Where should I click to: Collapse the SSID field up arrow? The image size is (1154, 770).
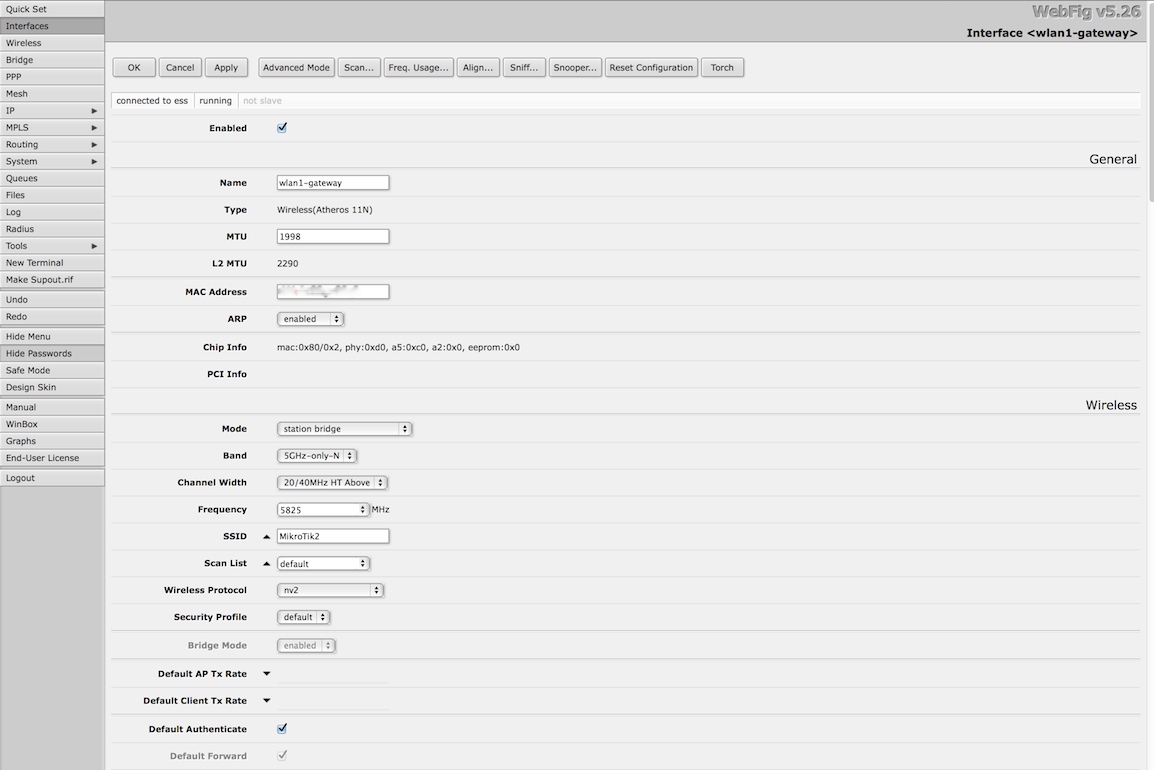coord(266,537)
